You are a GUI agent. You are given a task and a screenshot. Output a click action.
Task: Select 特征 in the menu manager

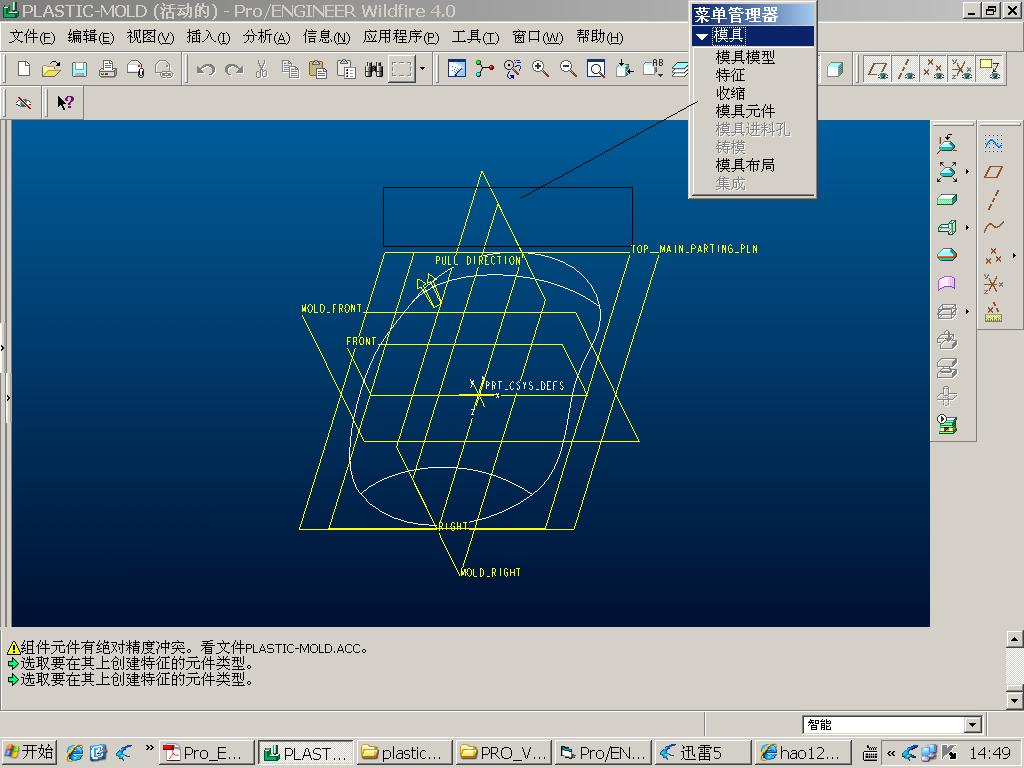pyautogui.click(x=730, y=75)
